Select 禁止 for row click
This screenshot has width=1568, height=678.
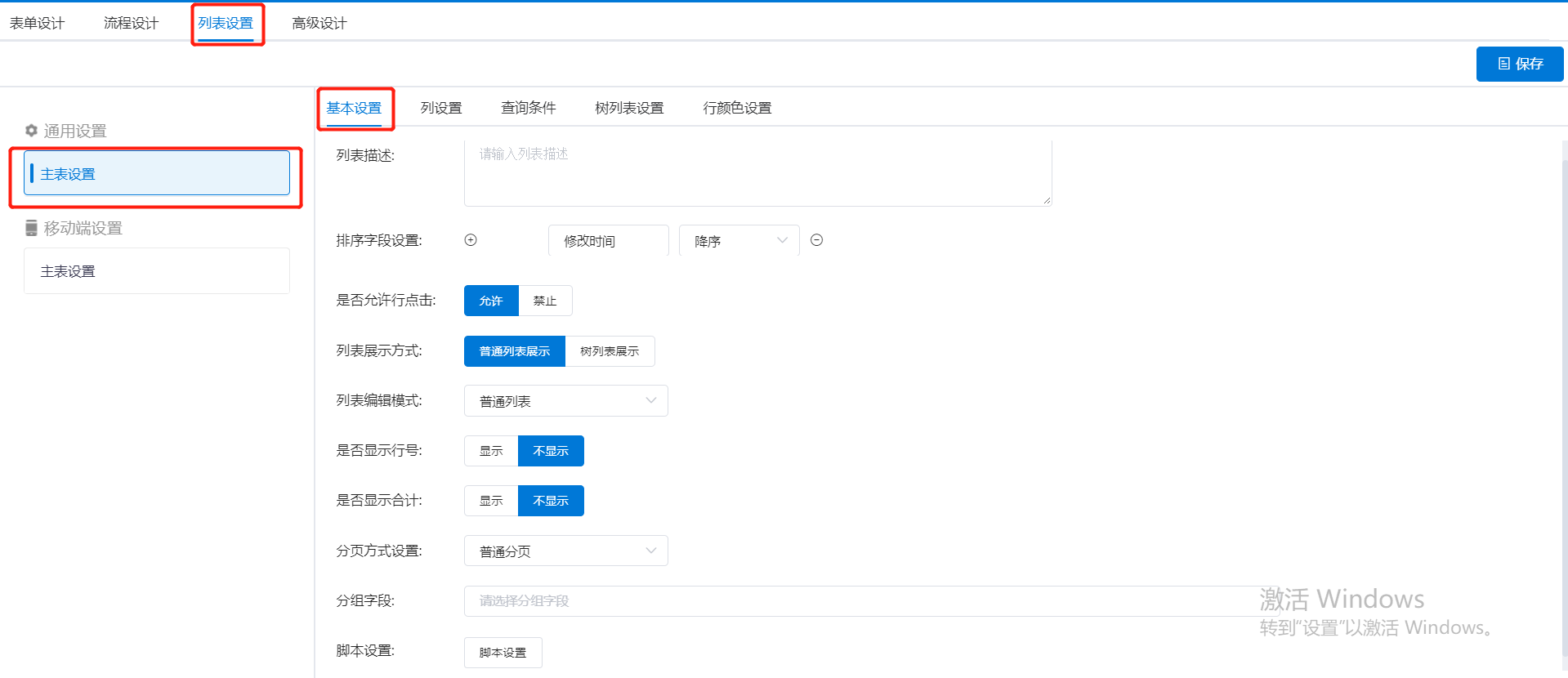tap(545, 301)
